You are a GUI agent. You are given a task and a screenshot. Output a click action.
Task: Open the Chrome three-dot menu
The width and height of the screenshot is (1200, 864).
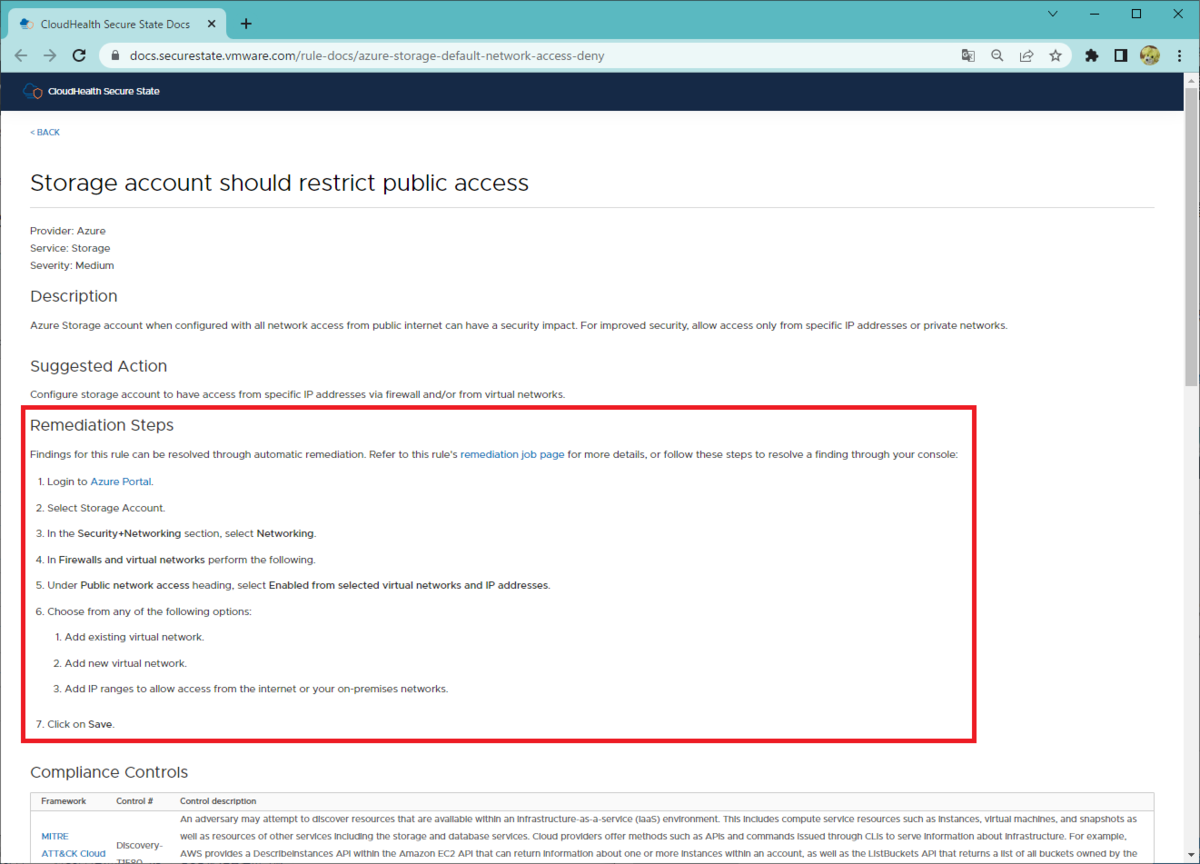(1180, 56)
